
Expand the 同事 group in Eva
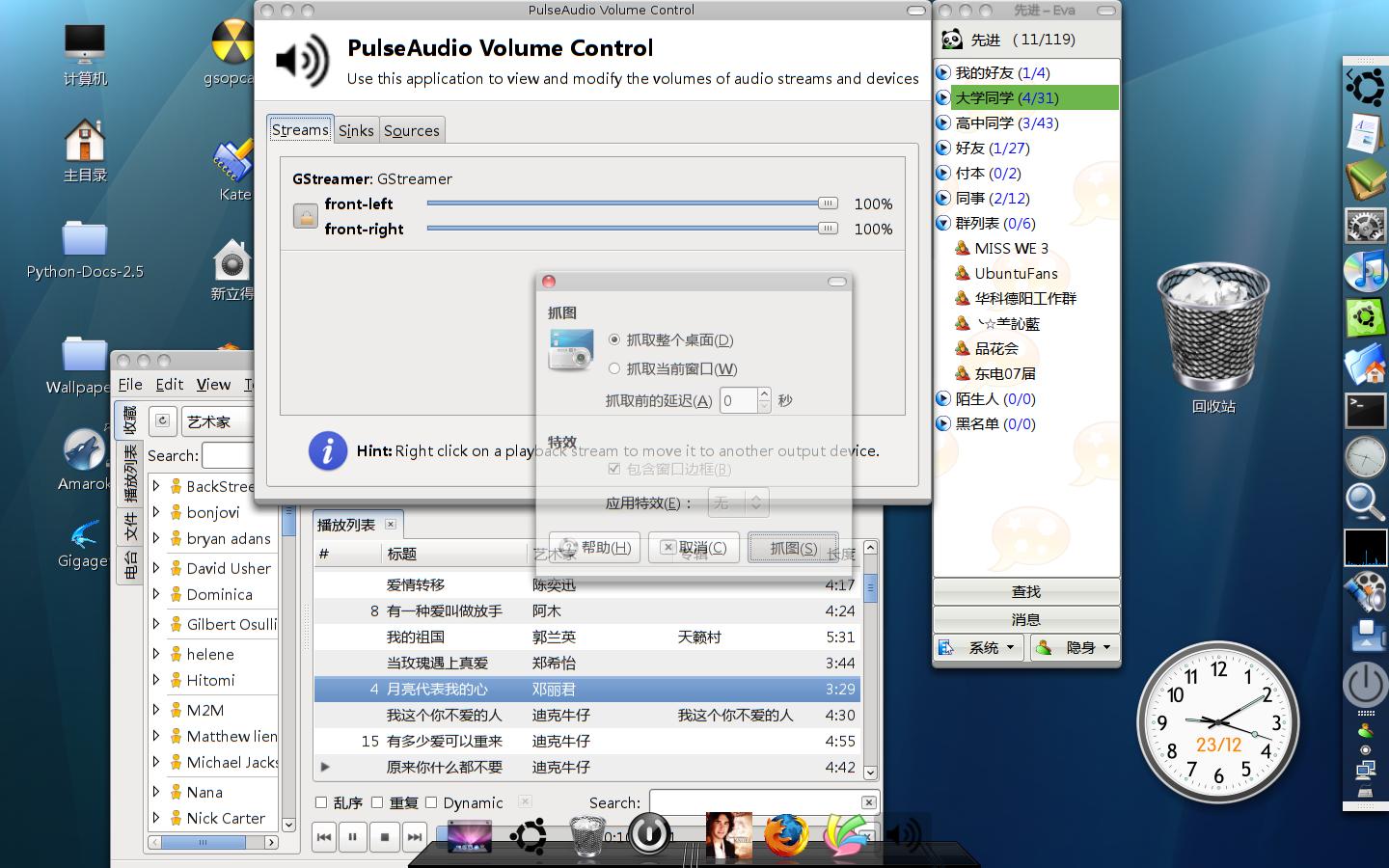[x=943, y=198]
